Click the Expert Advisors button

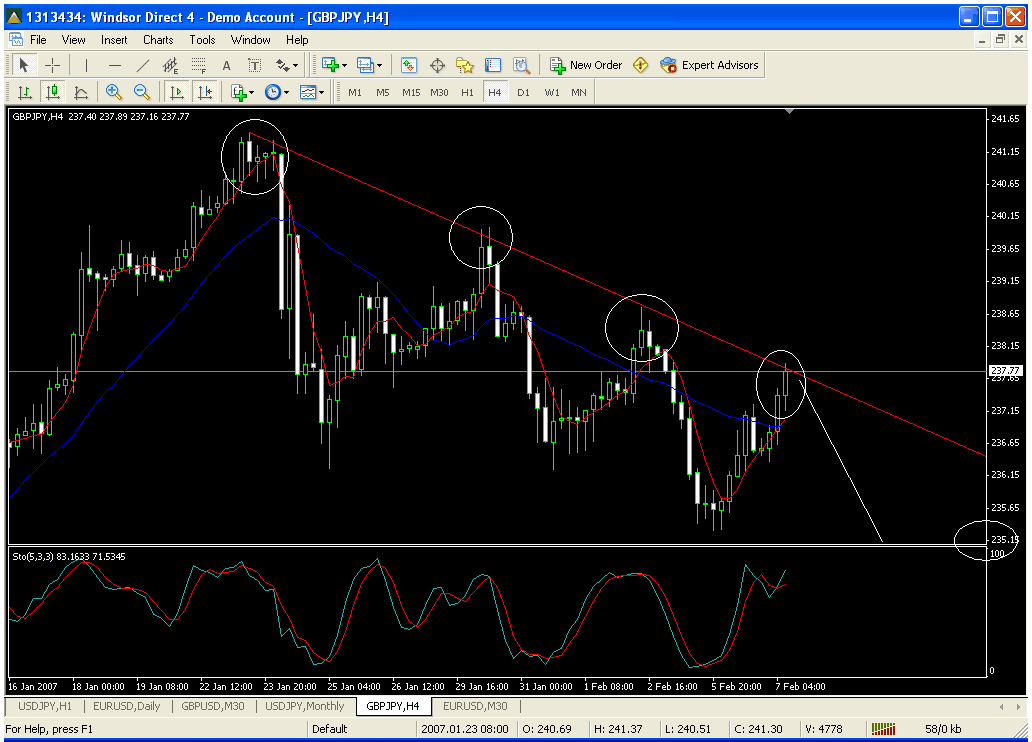(709, 65)
